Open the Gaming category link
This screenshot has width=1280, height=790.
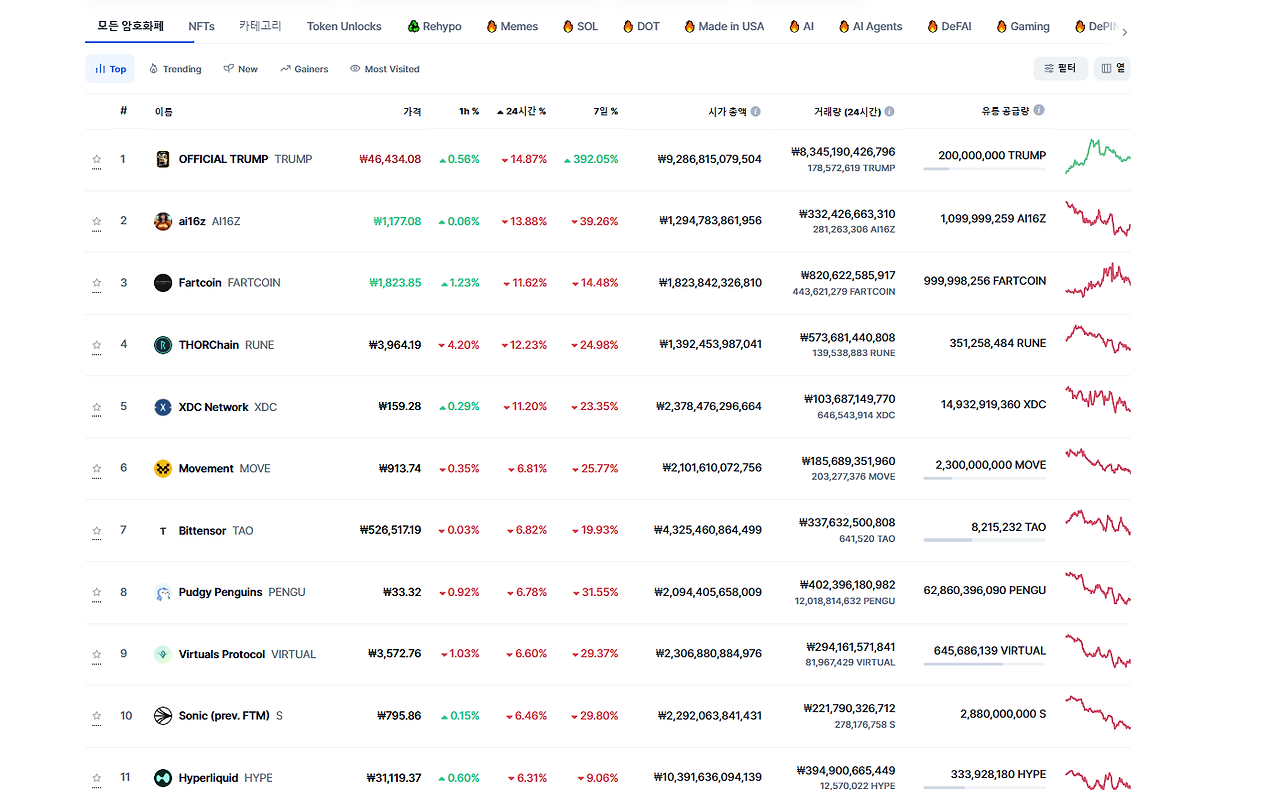(1023, 26)
